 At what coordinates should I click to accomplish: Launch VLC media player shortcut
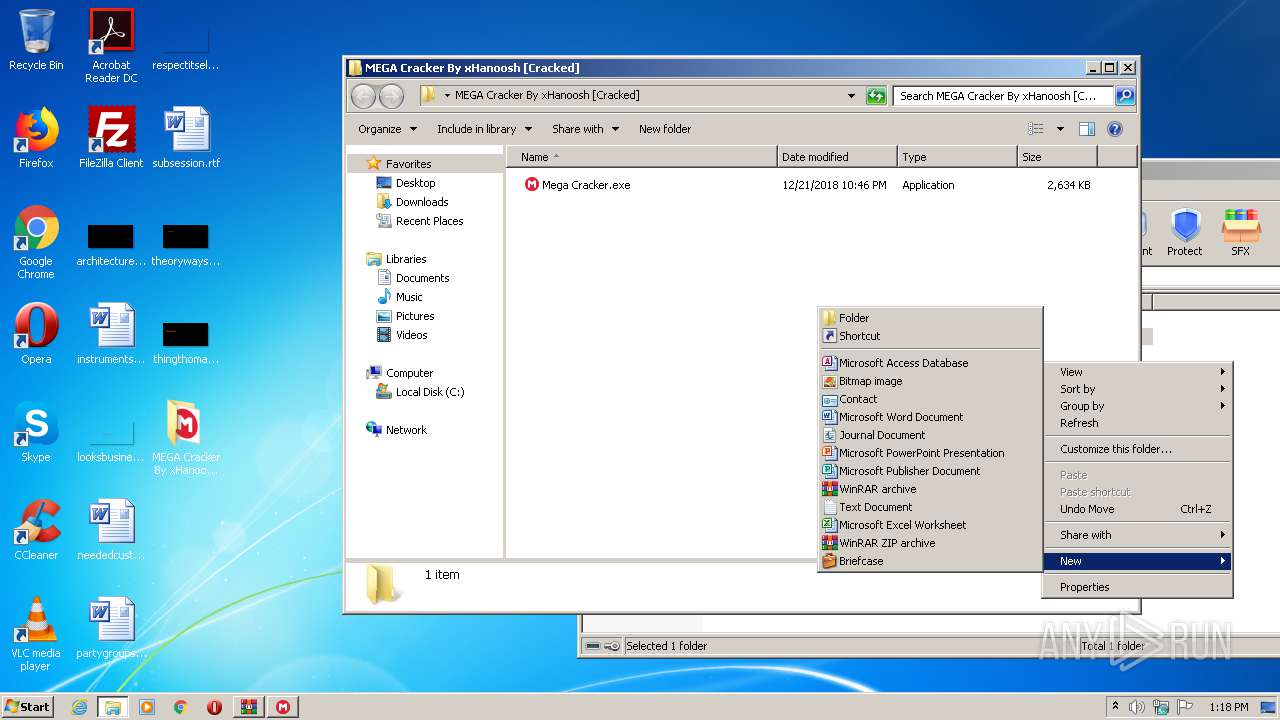coord(36,634)
